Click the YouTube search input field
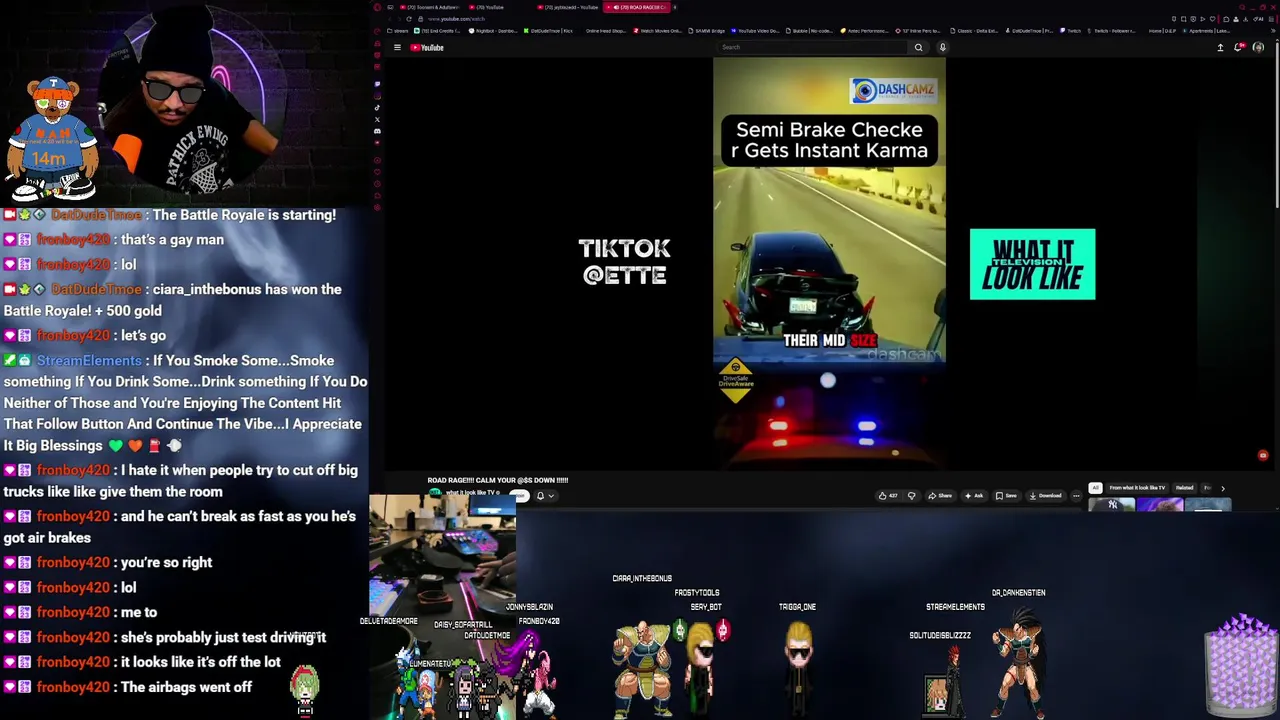 [x=810, y=47]
